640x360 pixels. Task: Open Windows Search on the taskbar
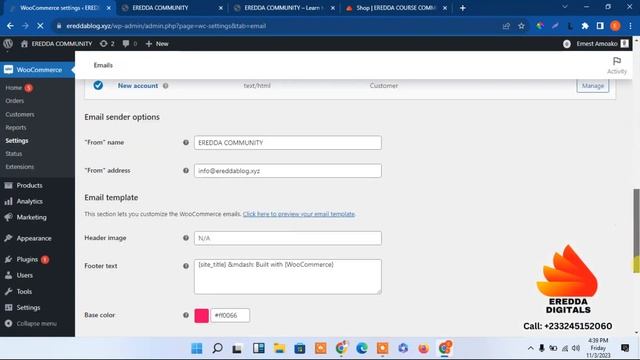point(218,348)
